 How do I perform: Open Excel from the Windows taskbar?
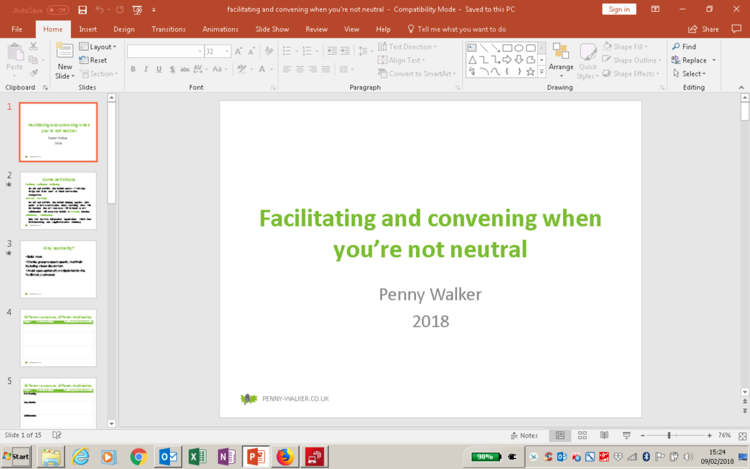pyautogui.click(x=197, y=457)
